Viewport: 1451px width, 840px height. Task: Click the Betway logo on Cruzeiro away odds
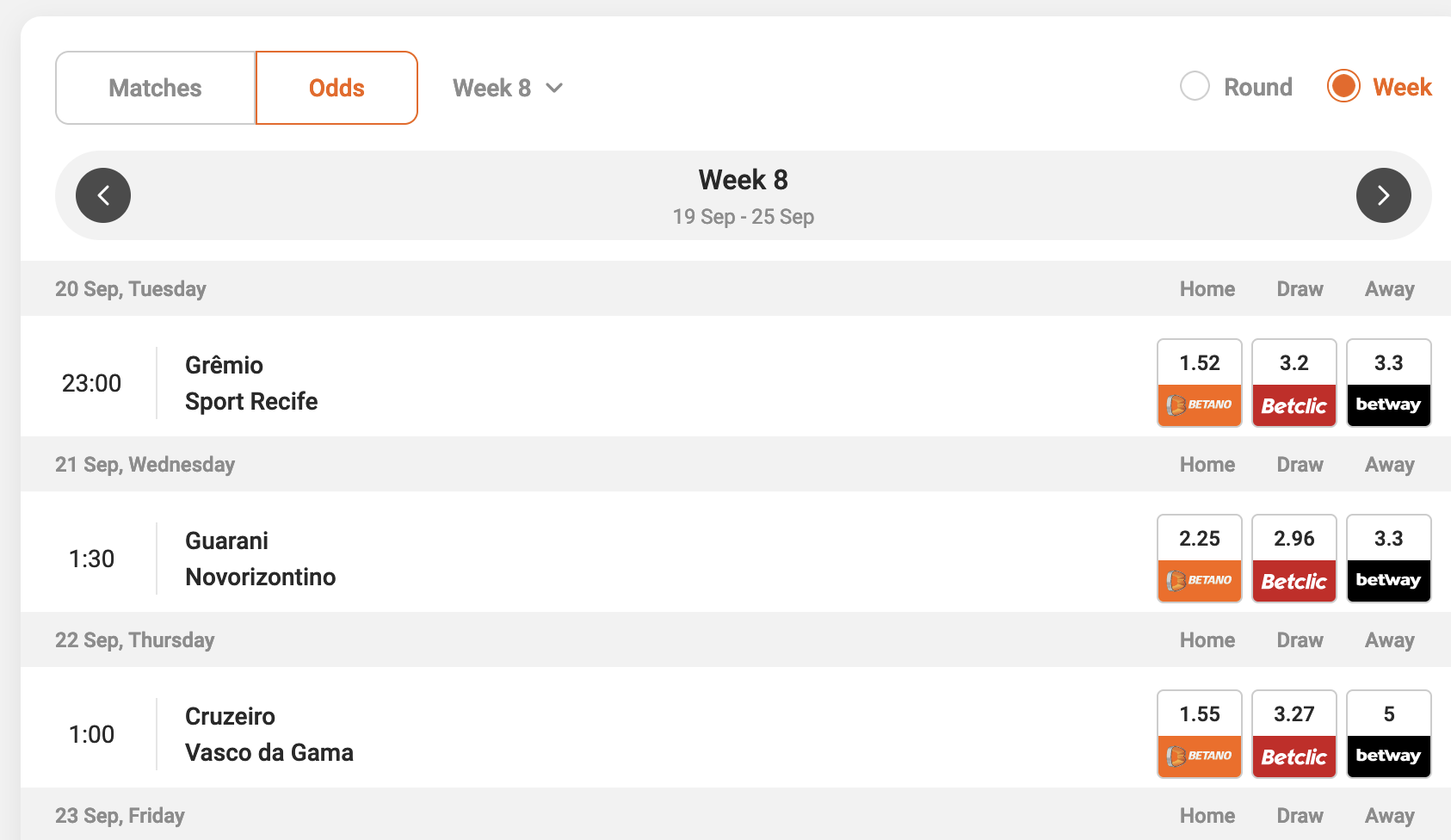pos(1388,756)
